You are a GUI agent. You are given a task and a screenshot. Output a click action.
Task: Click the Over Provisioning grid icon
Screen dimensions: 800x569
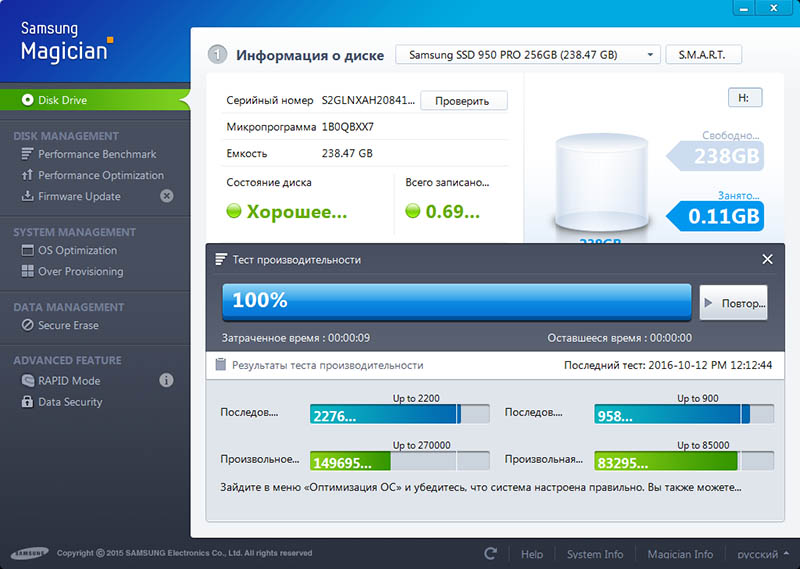point(29,272)
